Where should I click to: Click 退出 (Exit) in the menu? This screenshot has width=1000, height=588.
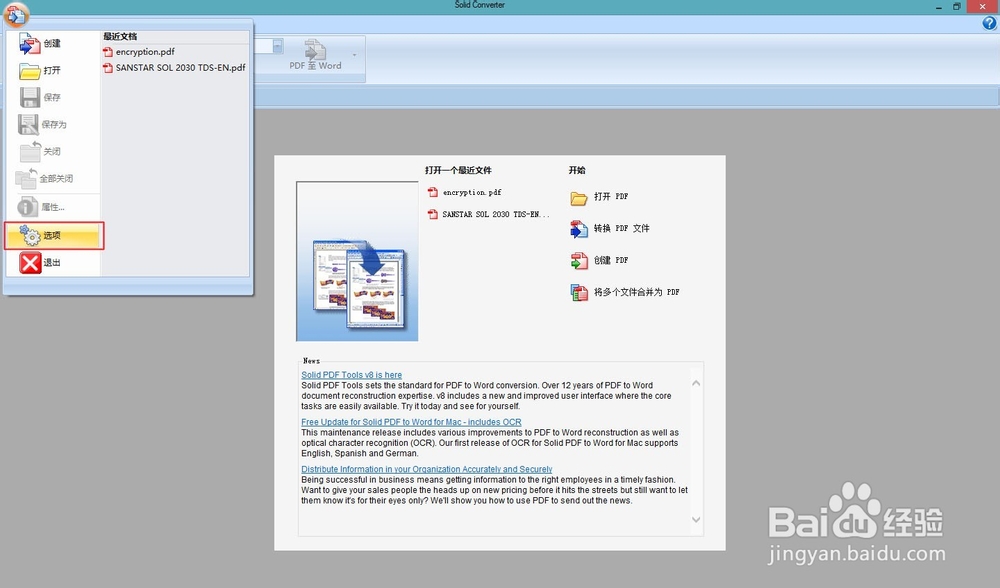52,262
